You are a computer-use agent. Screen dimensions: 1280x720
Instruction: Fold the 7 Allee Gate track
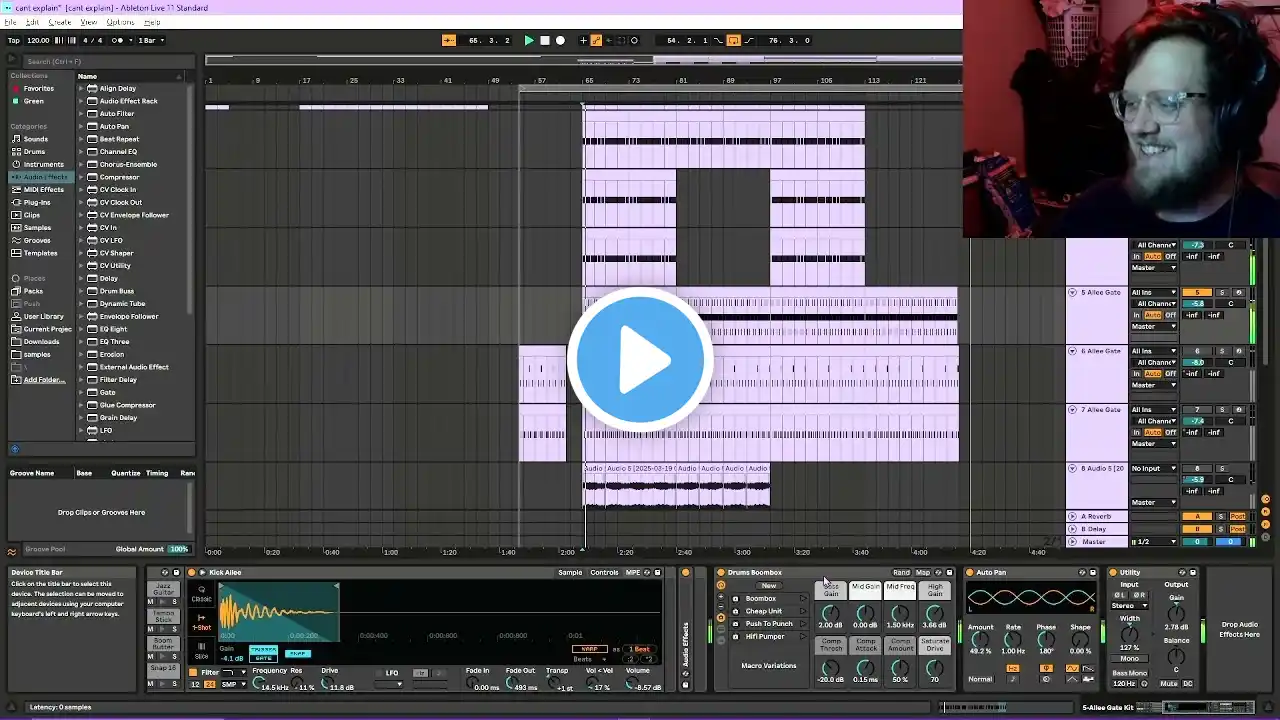(1072, 410)
